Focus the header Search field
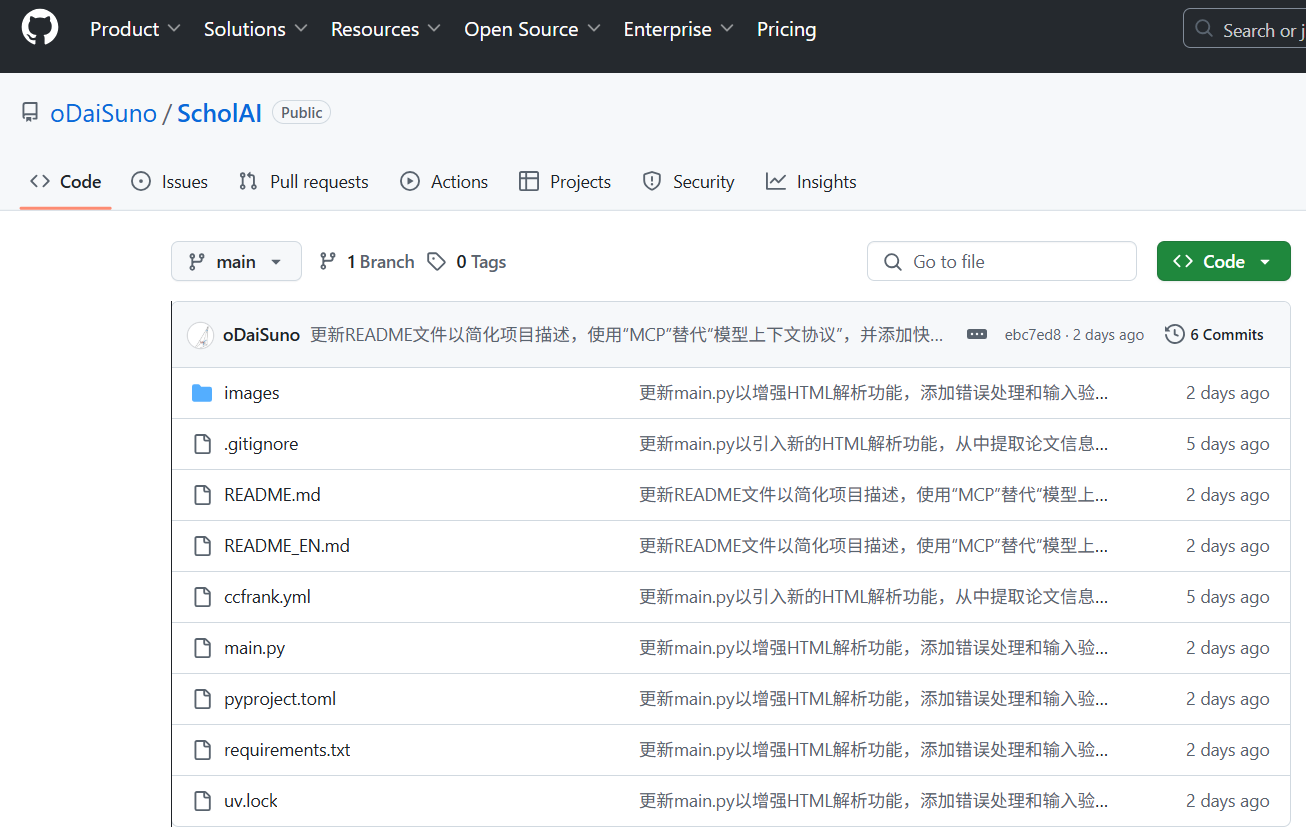This screenshot has width=1306, height=834. 1245,28
